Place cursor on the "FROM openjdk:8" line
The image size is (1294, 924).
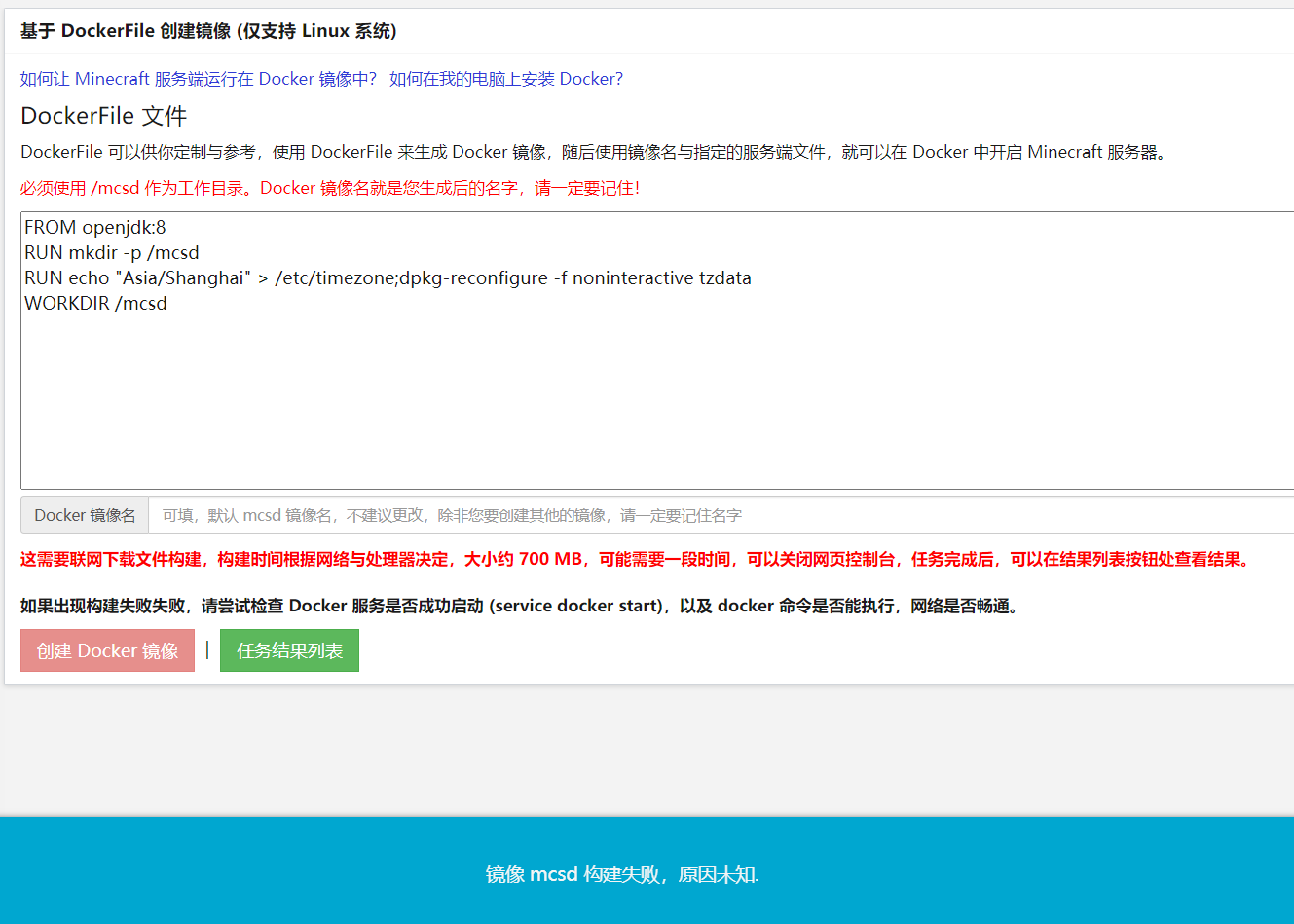tap(97, 227)
